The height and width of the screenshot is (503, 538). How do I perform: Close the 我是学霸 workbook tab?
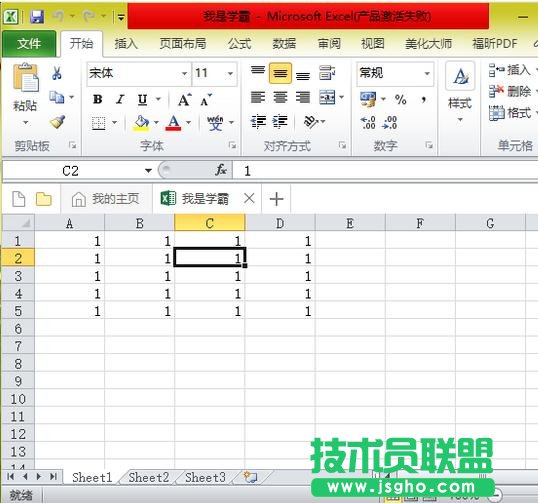(x=249, y=198)
